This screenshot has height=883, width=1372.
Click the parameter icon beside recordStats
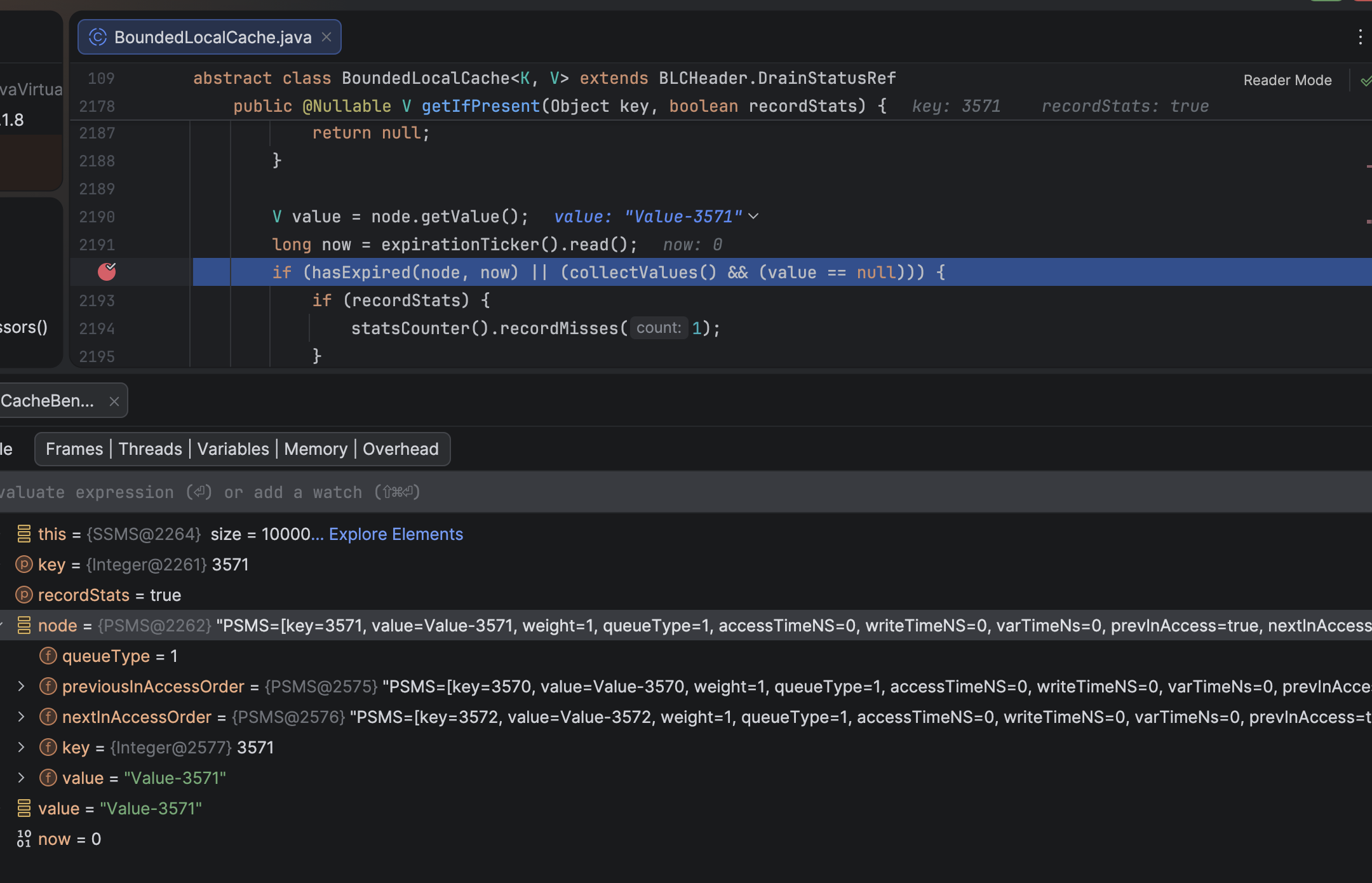pos(24,595)
